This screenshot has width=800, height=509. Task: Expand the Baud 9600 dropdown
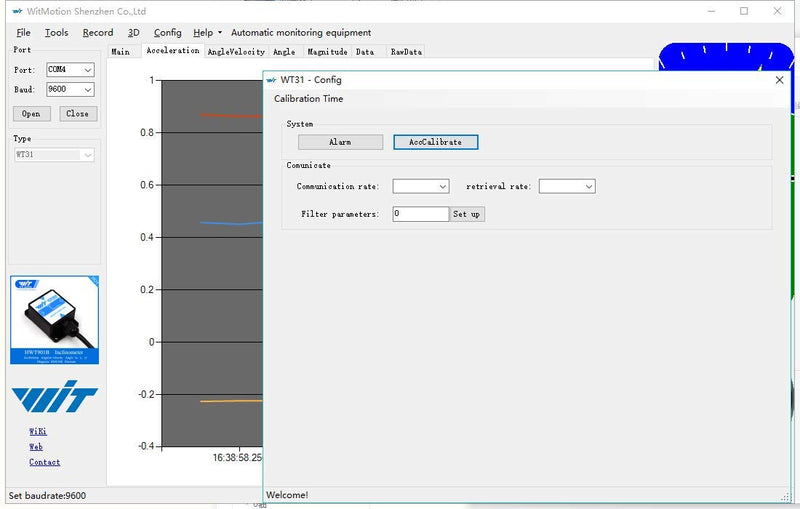[88, 89]
